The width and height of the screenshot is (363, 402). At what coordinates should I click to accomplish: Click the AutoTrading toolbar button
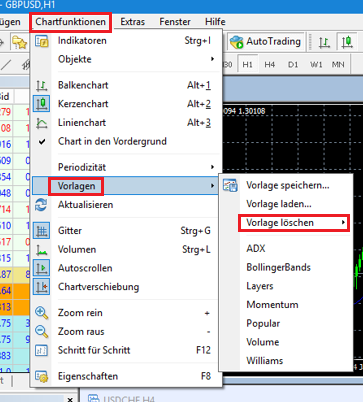[x=266, y=42]
